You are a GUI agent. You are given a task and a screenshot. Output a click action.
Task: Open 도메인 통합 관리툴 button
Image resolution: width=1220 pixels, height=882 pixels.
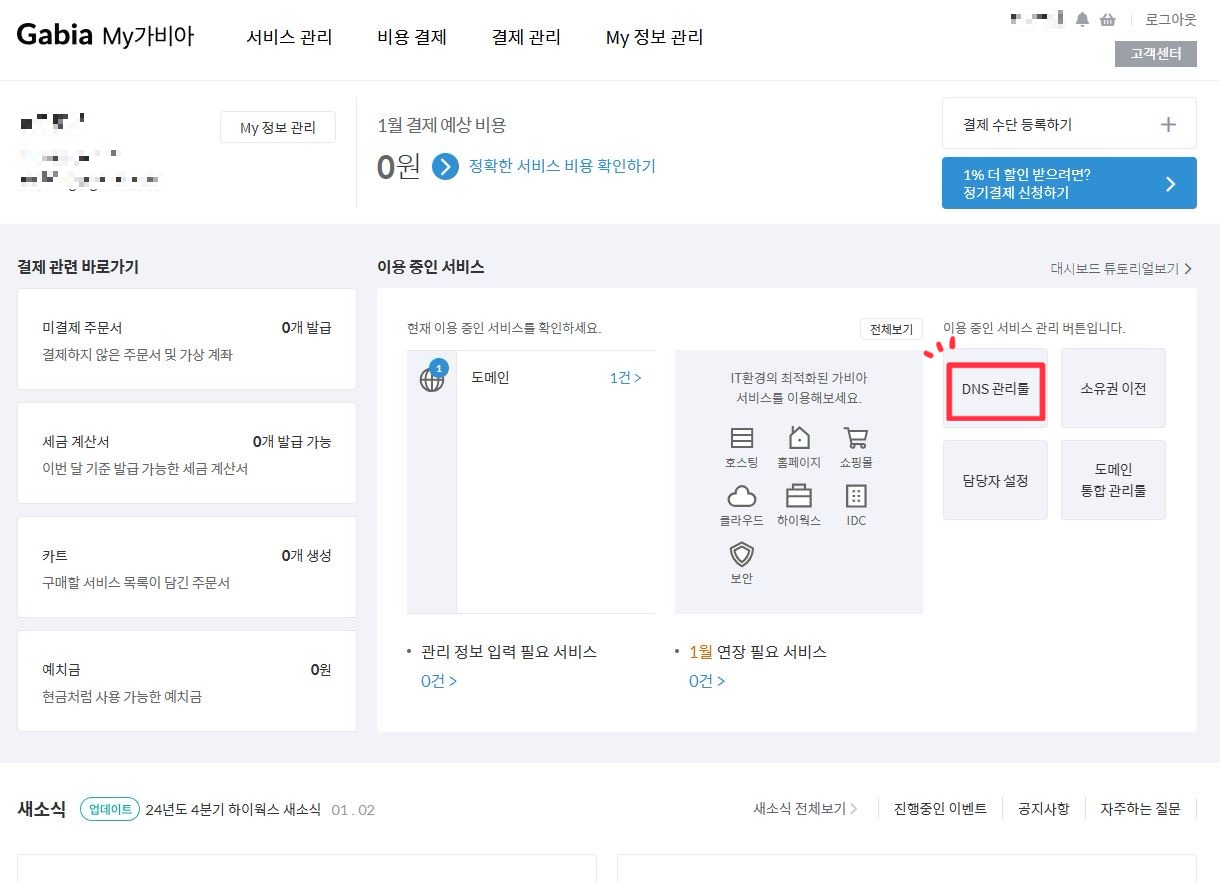tap(1113, 480)
